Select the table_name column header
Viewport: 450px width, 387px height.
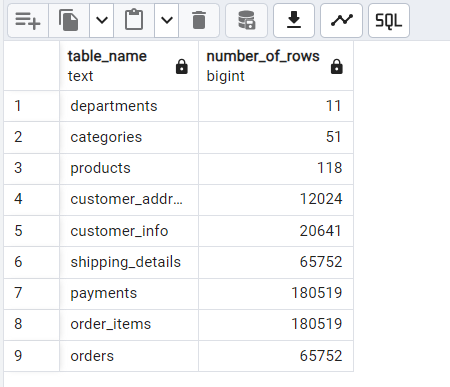click(129, 66)
